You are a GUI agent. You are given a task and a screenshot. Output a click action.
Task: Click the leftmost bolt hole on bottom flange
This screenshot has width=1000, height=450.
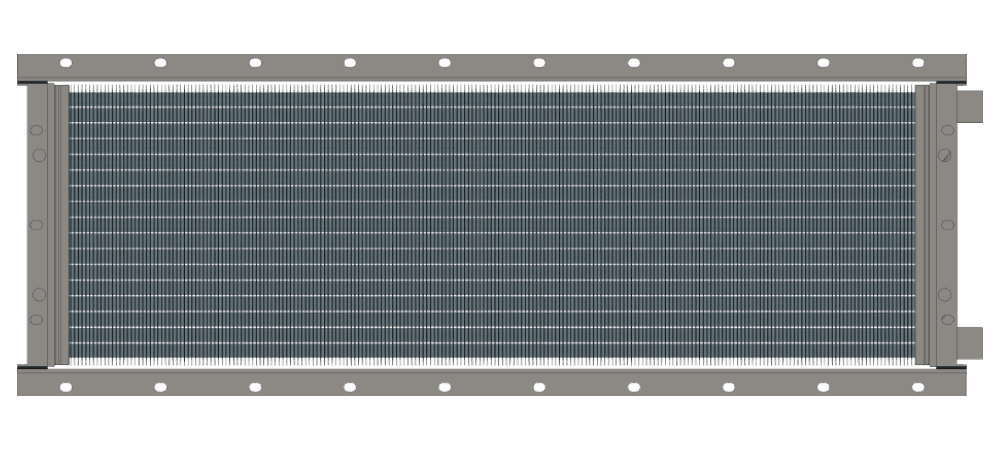[x=65, y=386]
